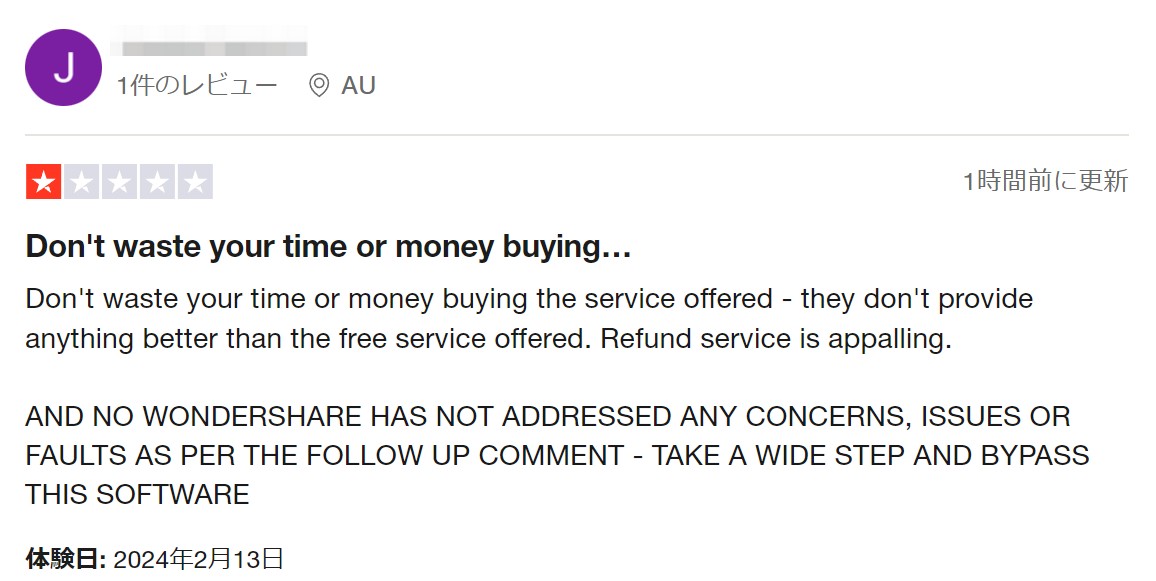Click the fifth grey star
Image resolution: width=1156 pixels, height=581 pixels.
[195, 181]
